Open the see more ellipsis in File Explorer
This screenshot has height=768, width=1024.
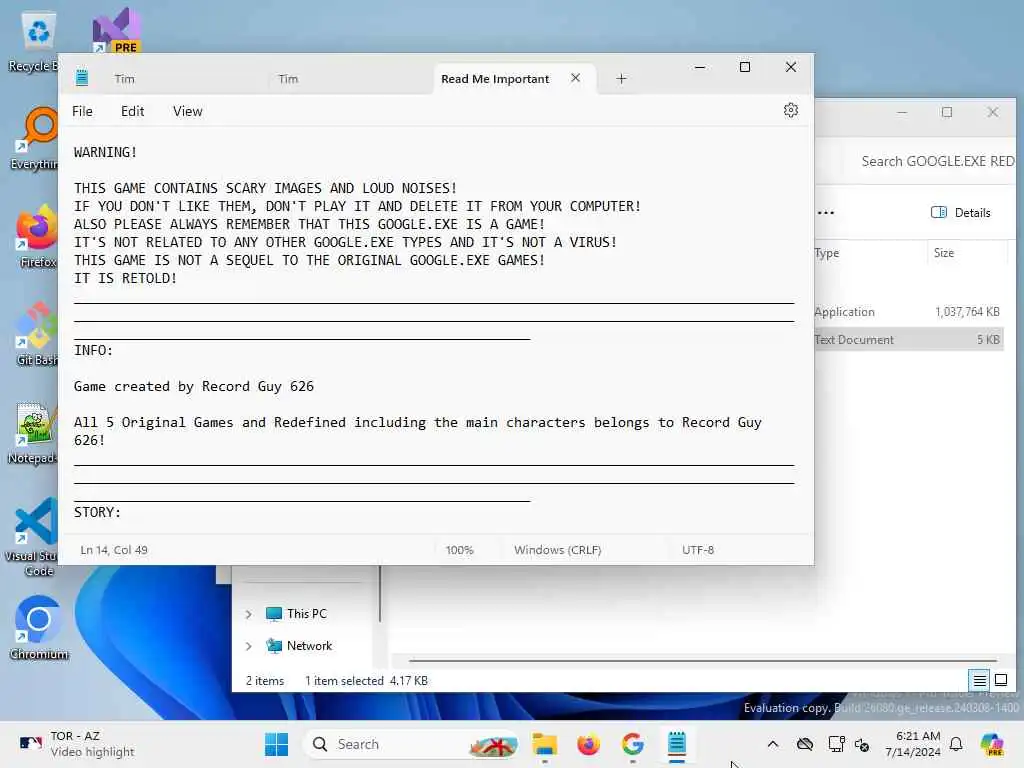click(x=825, y=212)
